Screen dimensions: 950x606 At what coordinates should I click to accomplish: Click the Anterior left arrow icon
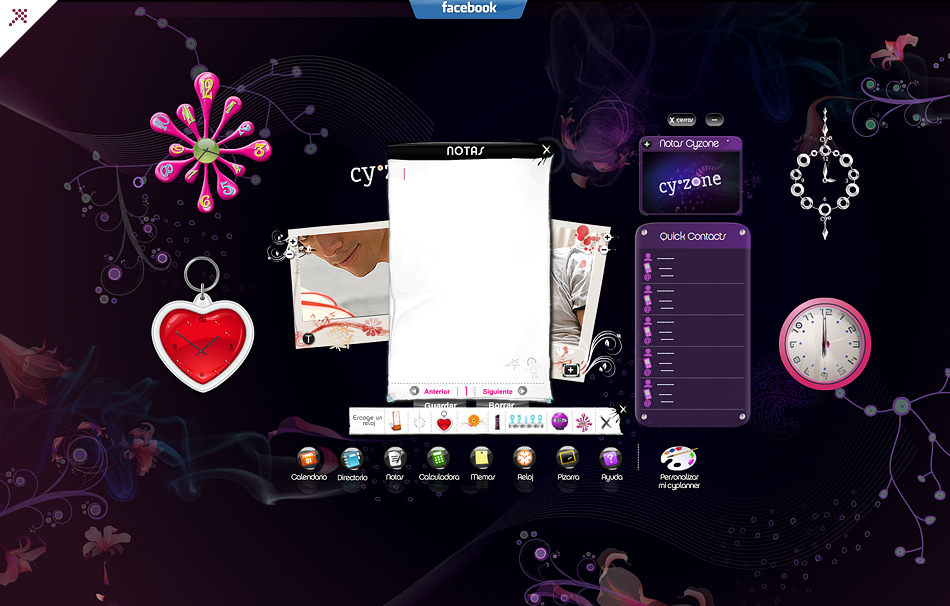click(414, 391)
